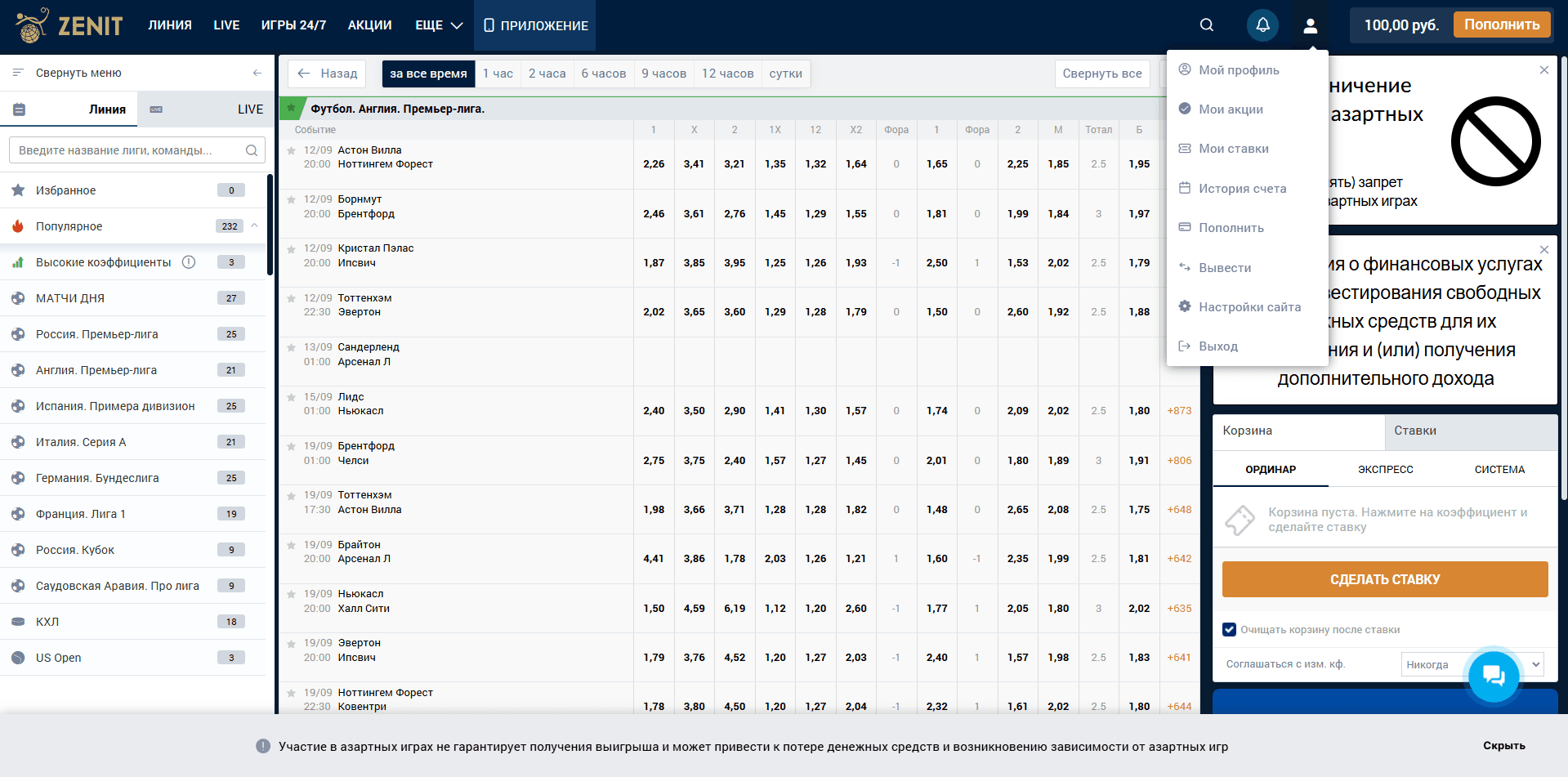Screen dimensions: 1568x777
Task: Click info icon next to Высокие коэффициенты
Action: (x=189, y=262)
